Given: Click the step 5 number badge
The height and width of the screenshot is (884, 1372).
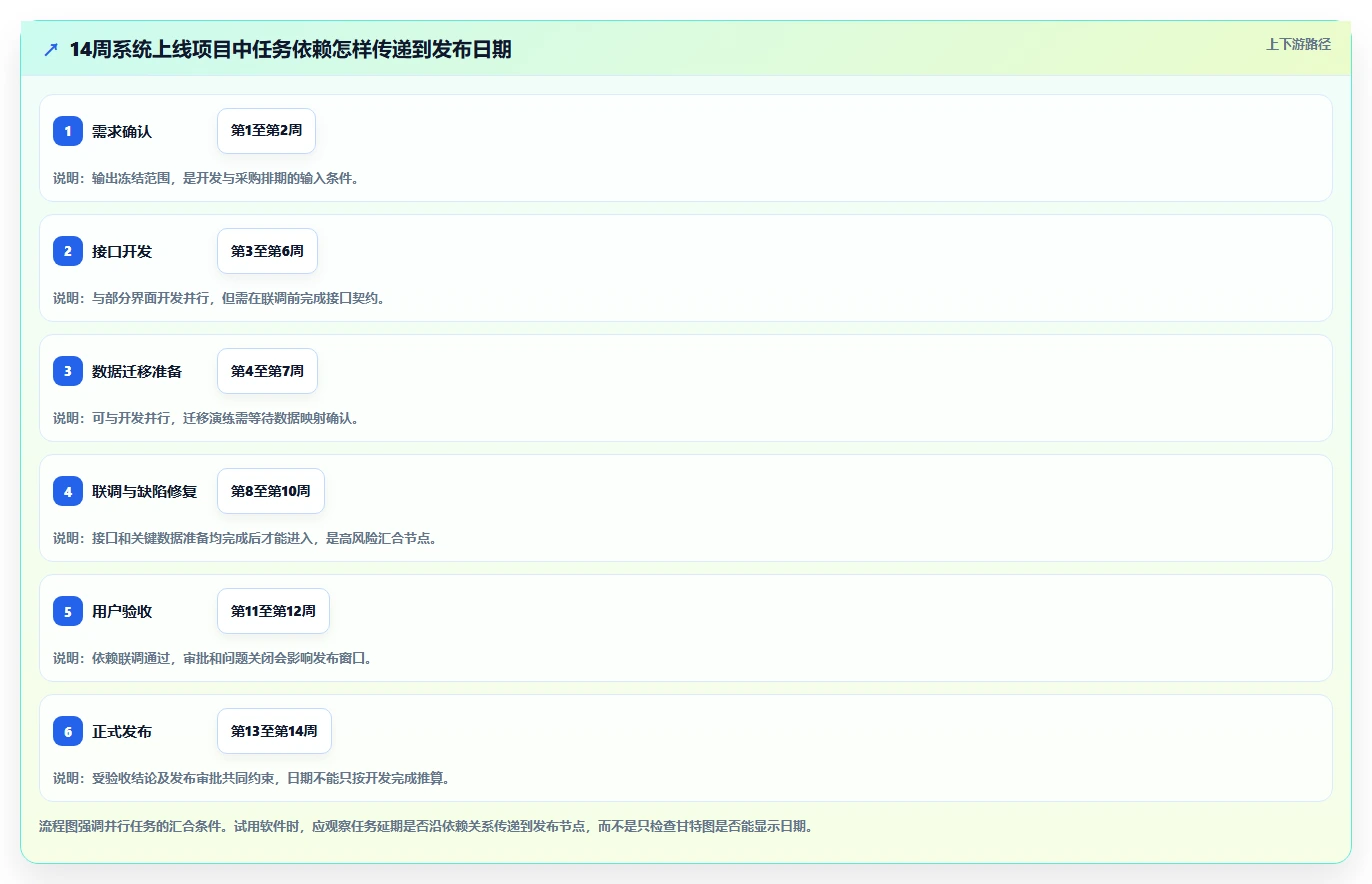Looking at the screenshot, I should tap(68, 611).
